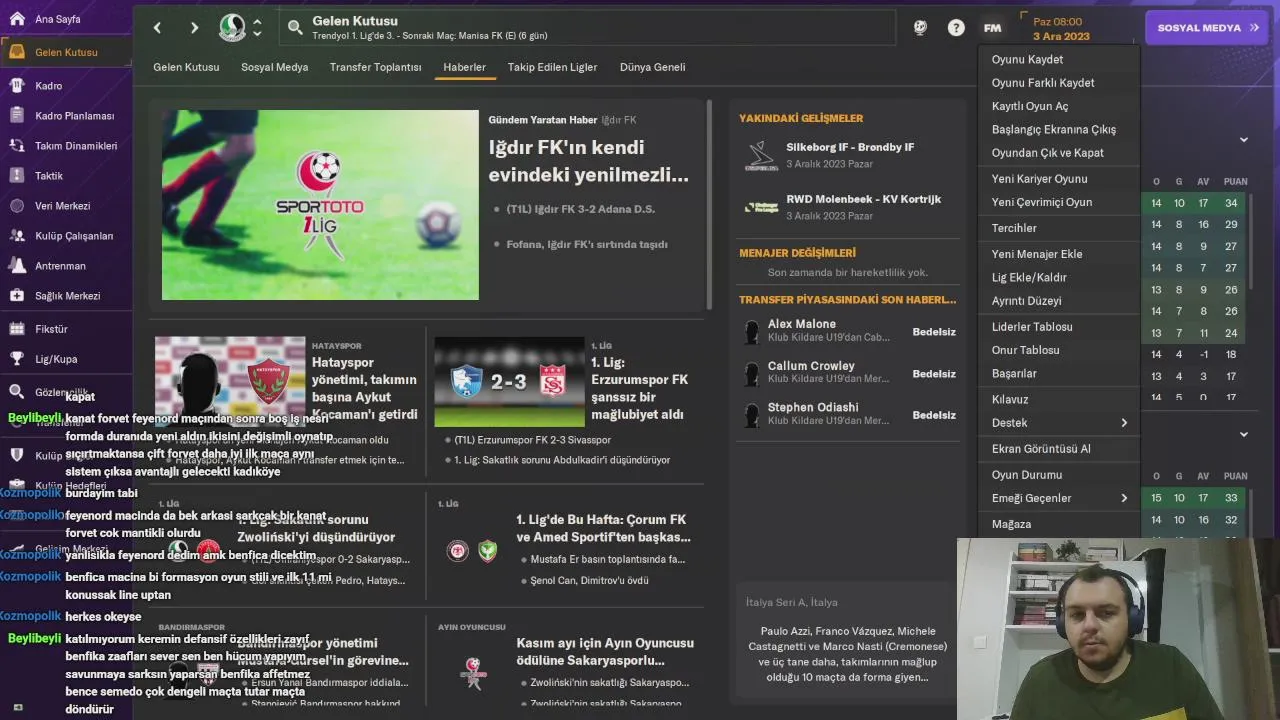This screenshot has width=1280, height=720.
Task: Click the news list vertical scrollbar
Action: [x=710, y=205]
